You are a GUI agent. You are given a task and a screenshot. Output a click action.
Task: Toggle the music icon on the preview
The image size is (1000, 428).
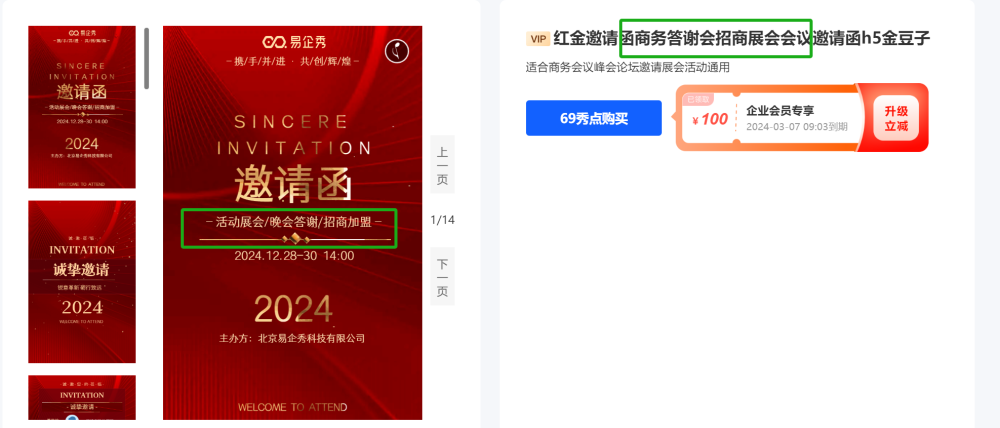397,51
